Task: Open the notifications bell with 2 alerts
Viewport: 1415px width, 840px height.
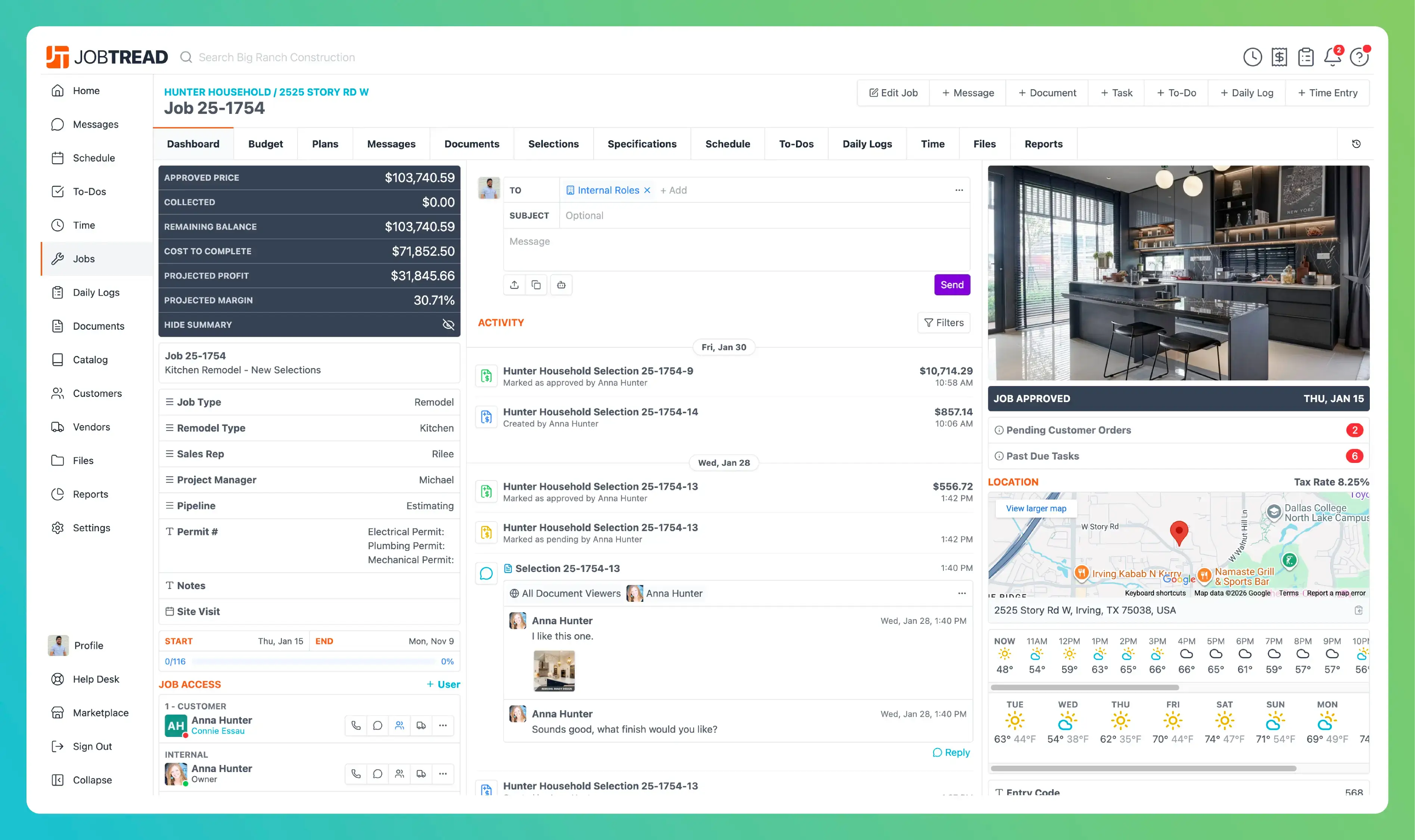Action: [x=1332, y=57]
